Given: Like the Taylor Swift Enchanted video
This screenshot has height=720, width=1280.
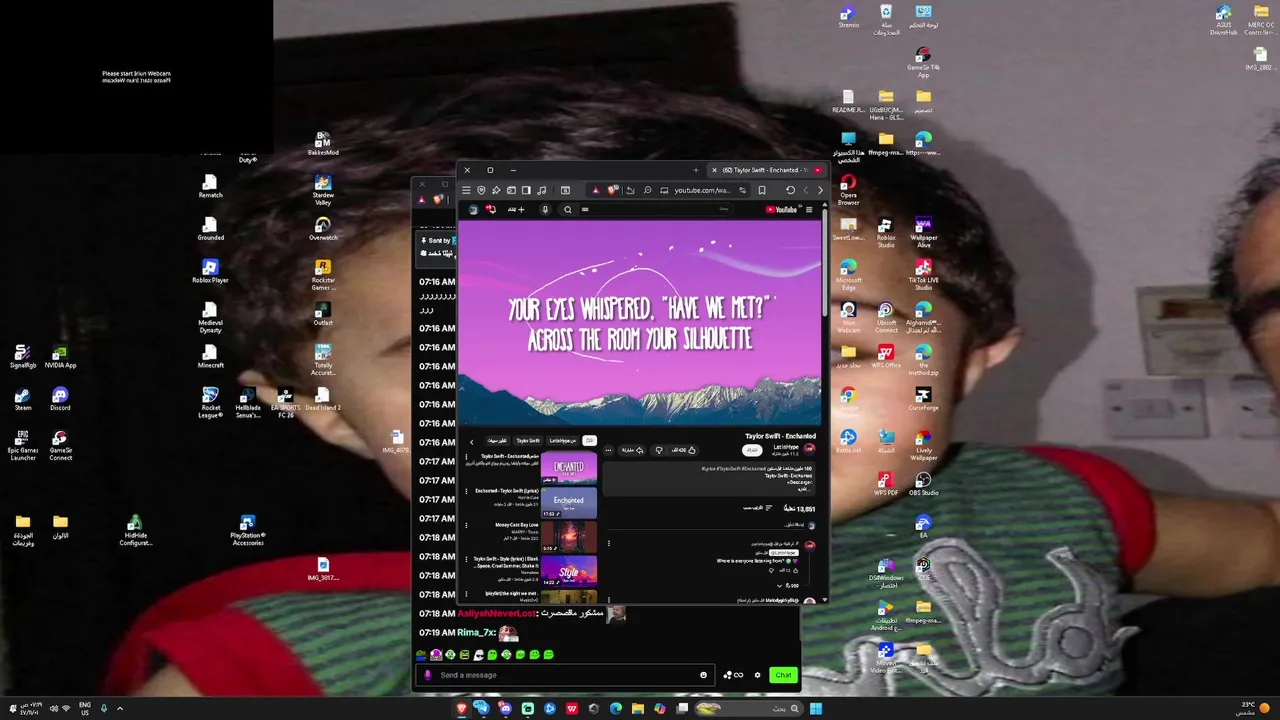Looking at the screenshot, I should (685, 450).
